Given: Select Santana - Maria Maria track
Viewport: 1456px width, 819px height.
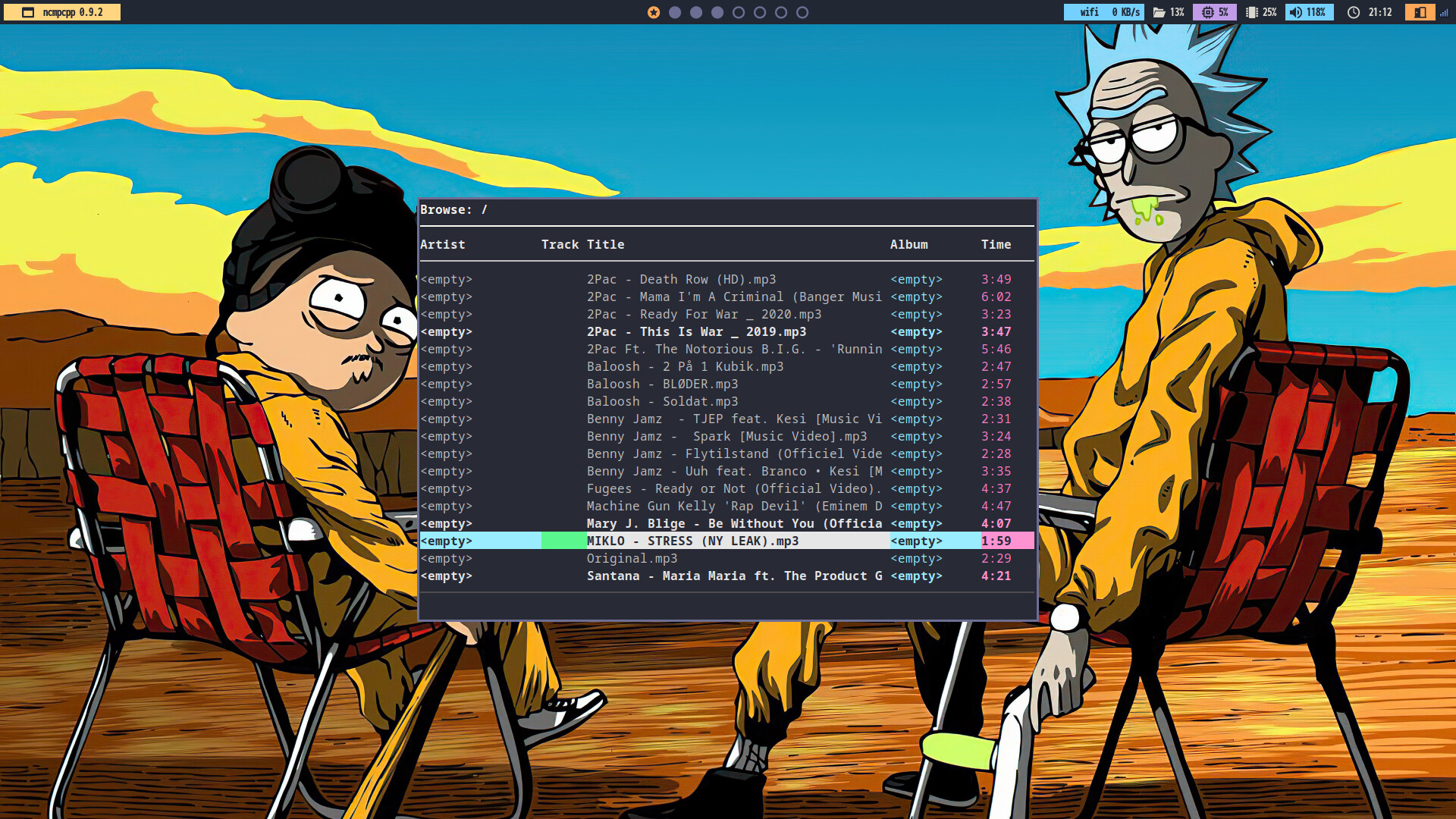Looking at the screenshot, I should tap(727, 576).
